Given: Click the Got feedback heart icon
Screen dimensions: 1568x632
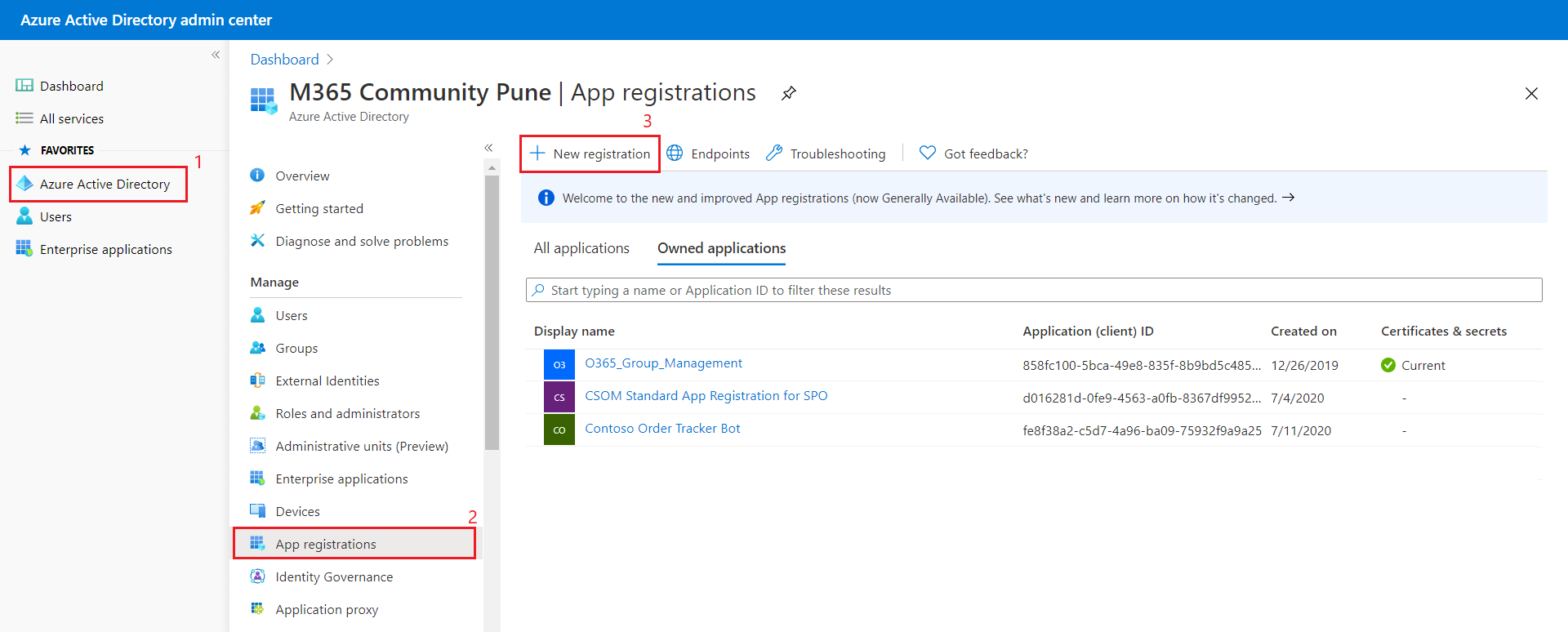Looking at the screenshot, I should (927, 154).
